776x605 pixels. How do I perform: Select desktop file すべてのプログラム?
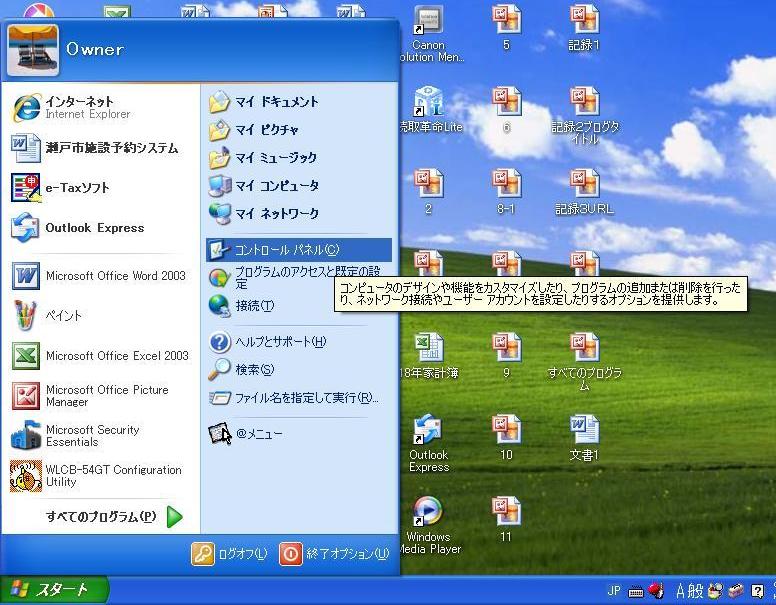584,361
